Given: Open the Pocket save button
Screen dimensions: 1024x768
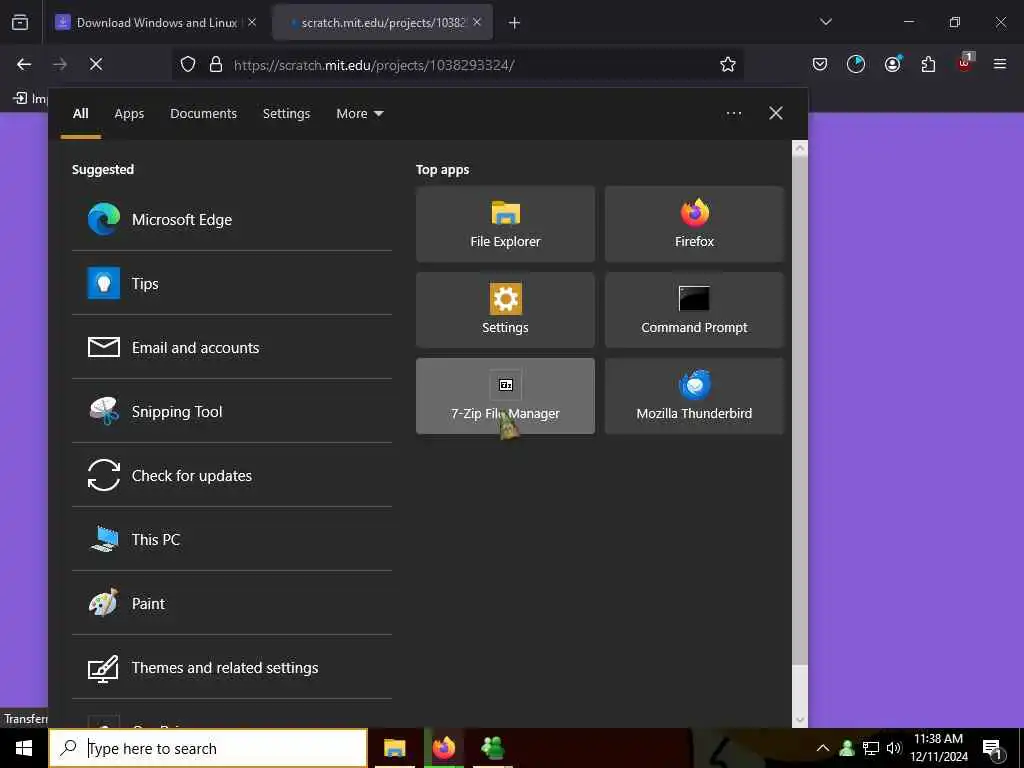Looking at the screenshot, I should [x=820, y=64].
